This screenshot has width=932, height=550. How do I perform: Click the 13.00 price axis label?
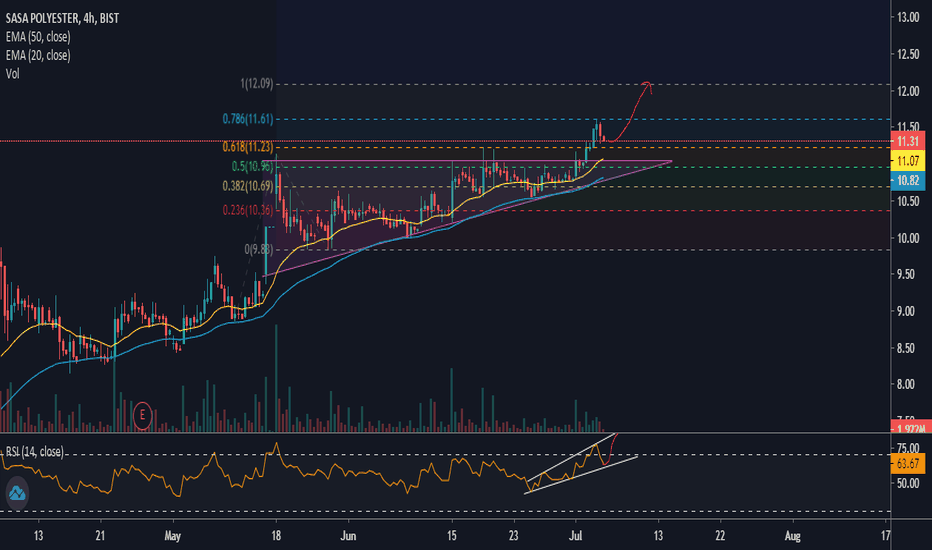tap(908, 17)
